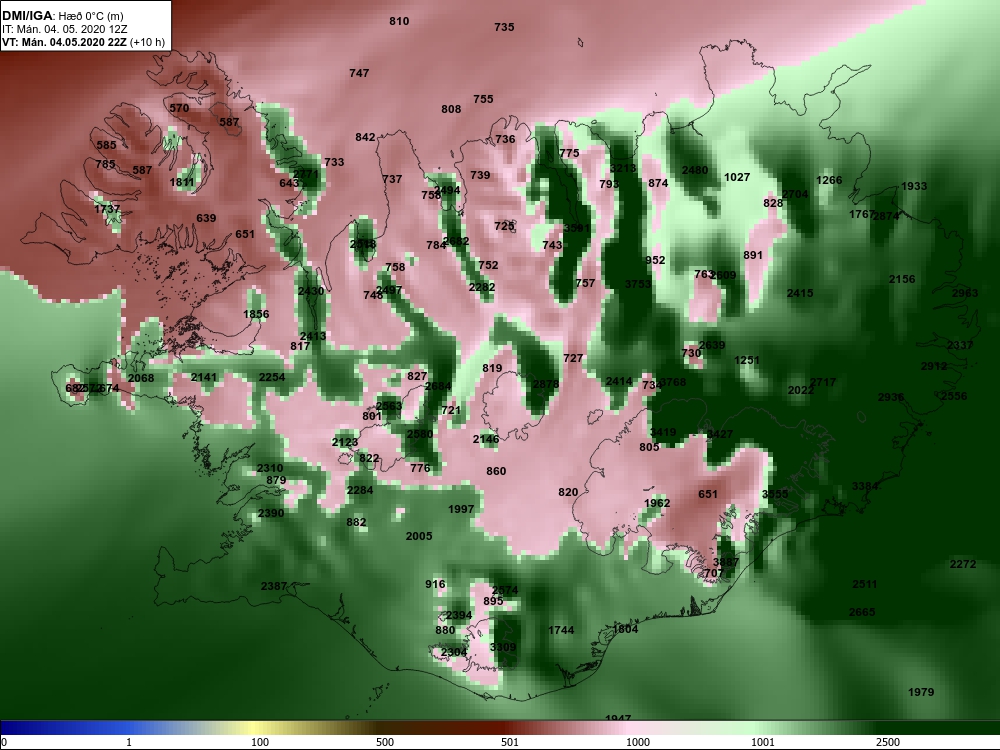Click the map value '2272'
1000x750 pixels.
[x=963, y=564]
